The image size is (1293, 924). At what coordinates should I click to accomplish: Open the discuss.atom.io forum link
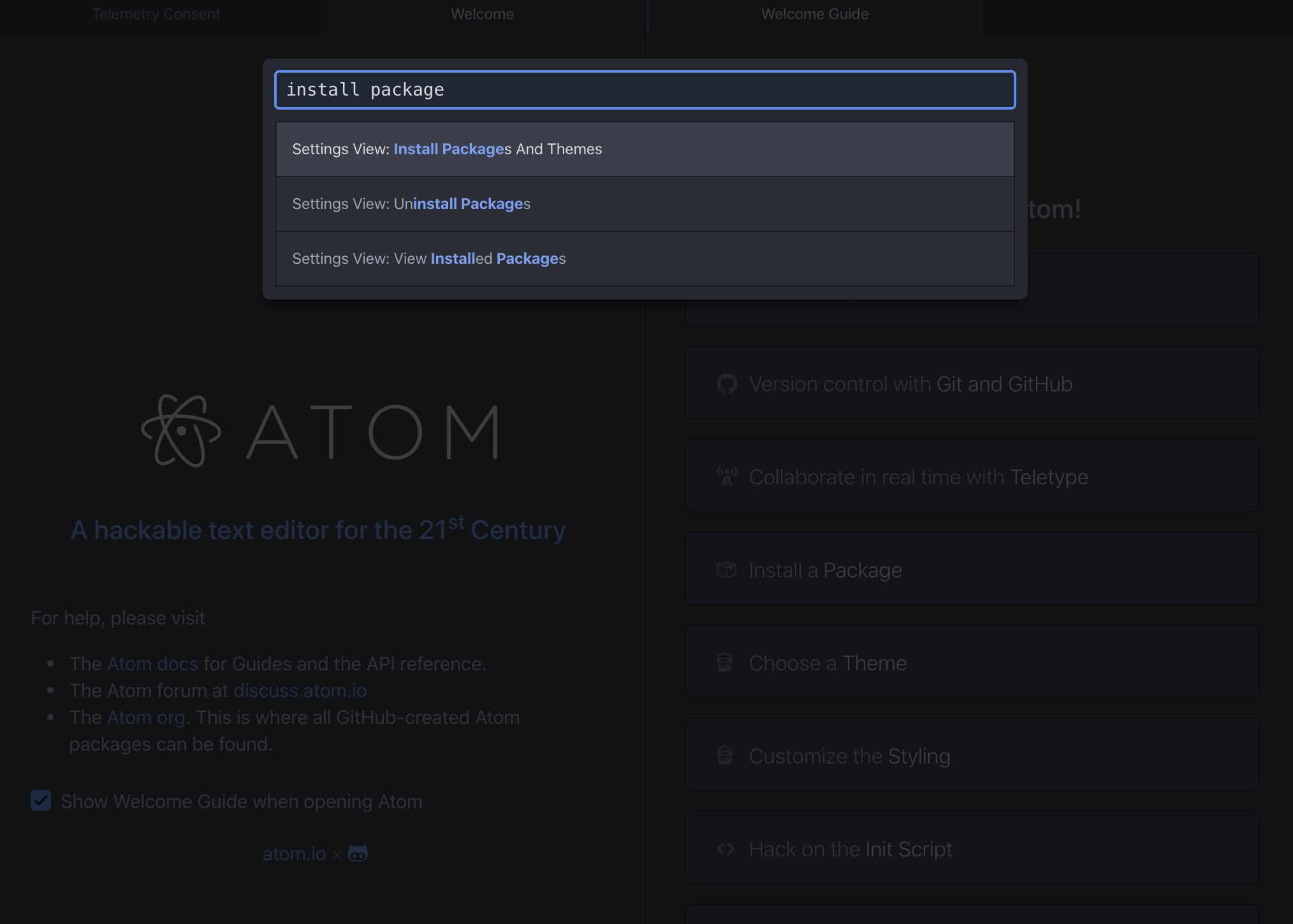click(x=300, y=690)
